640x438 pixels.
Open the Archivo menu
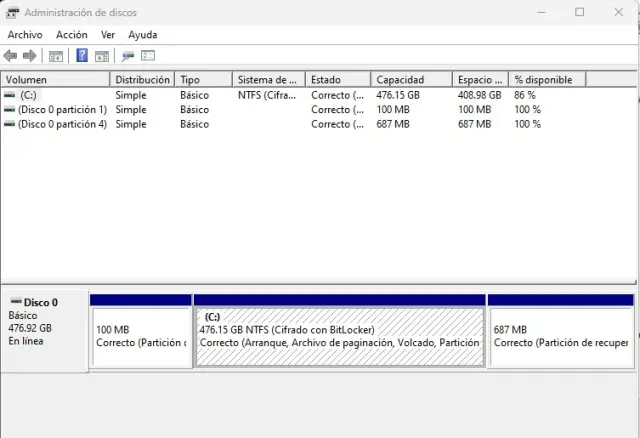click(x=25, y=34)
